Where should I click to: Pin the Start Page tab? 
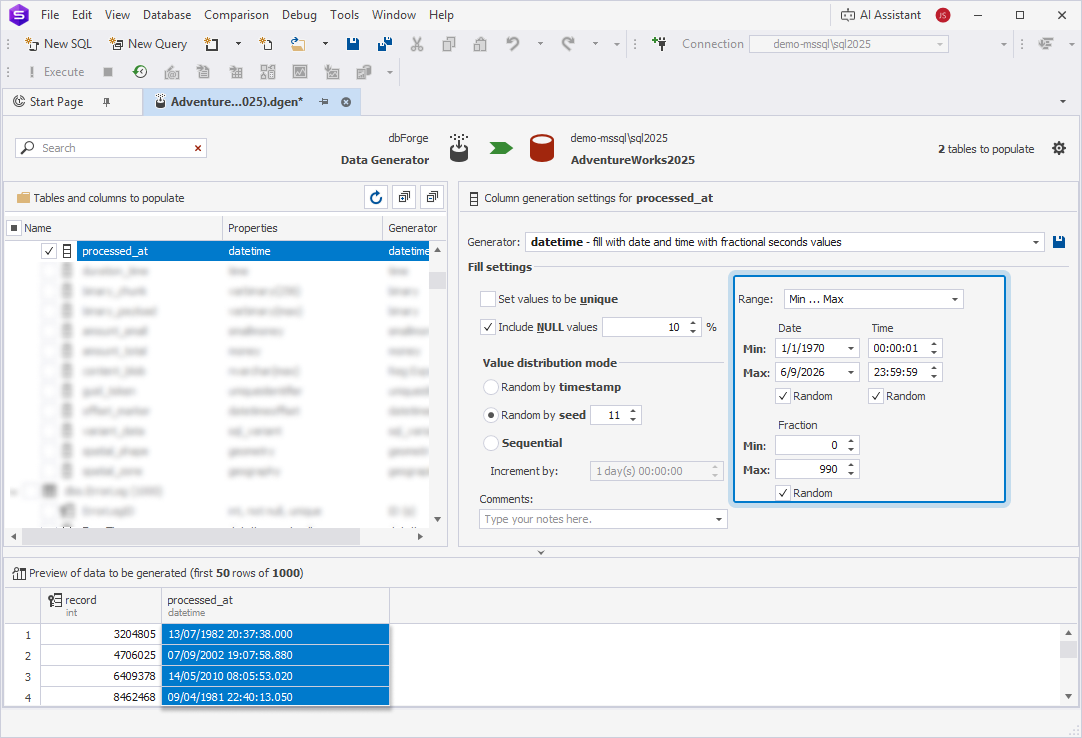[106, 101]
